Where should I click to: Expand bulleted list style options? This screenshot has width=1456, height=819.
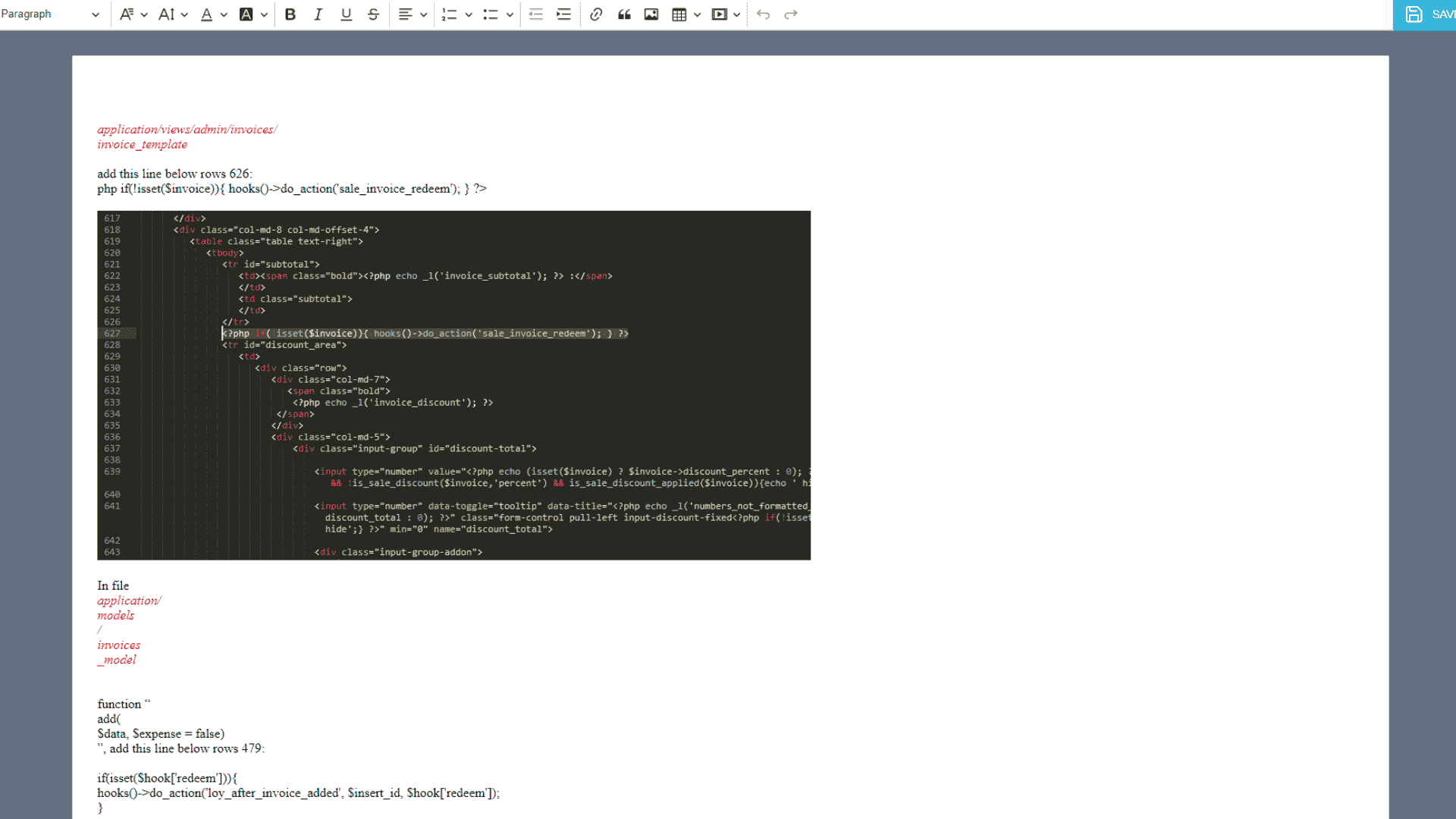510,14
